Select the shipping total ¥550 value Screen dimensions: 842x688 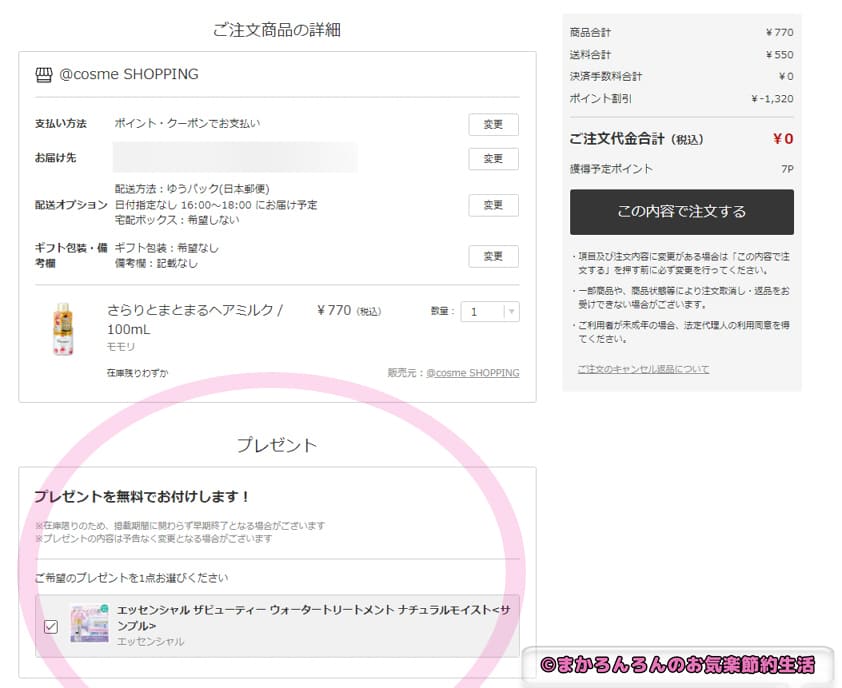[780, 55]
